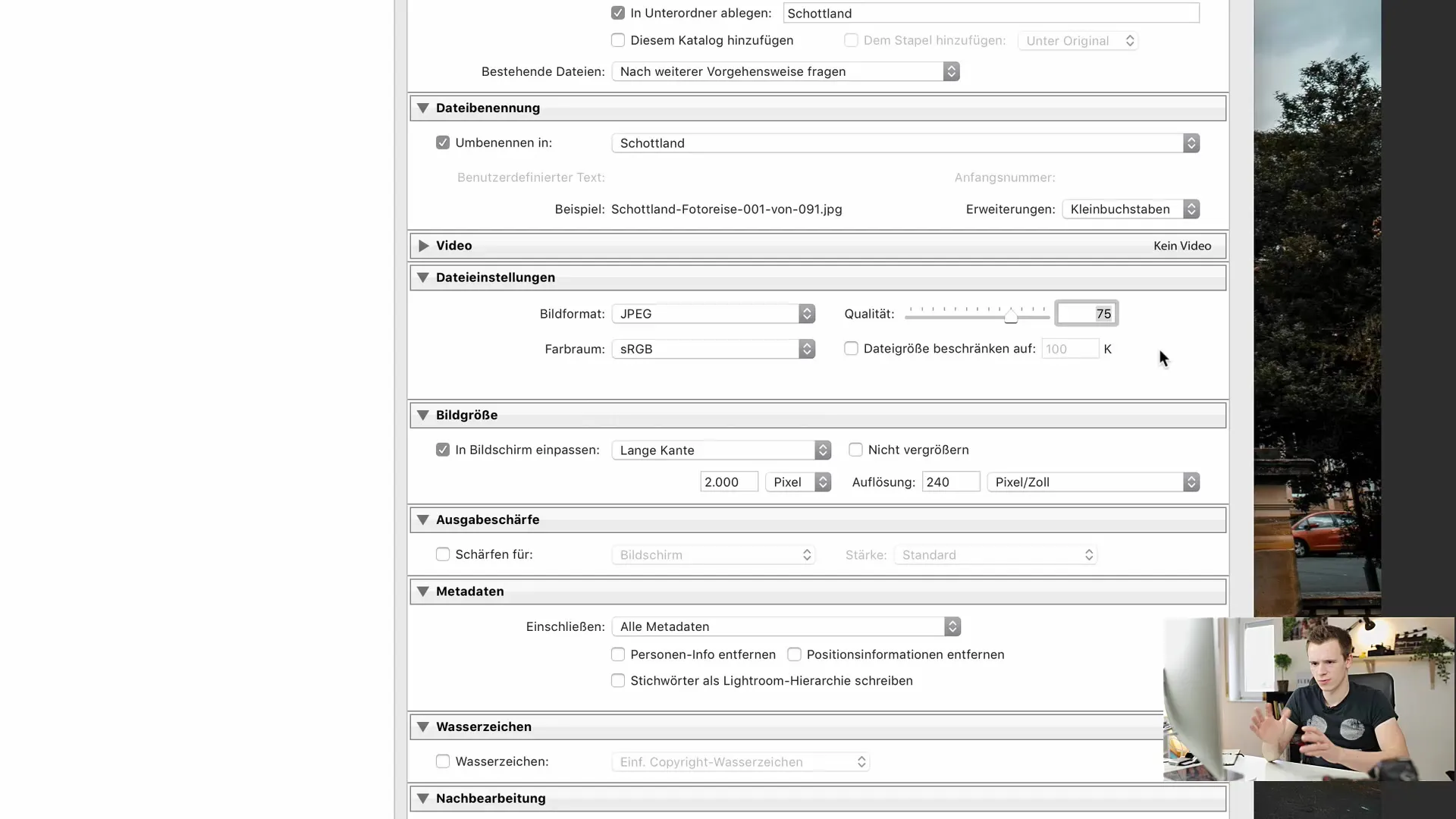Uncheck In Unterordner ablegen checkbox

point(618,13)
